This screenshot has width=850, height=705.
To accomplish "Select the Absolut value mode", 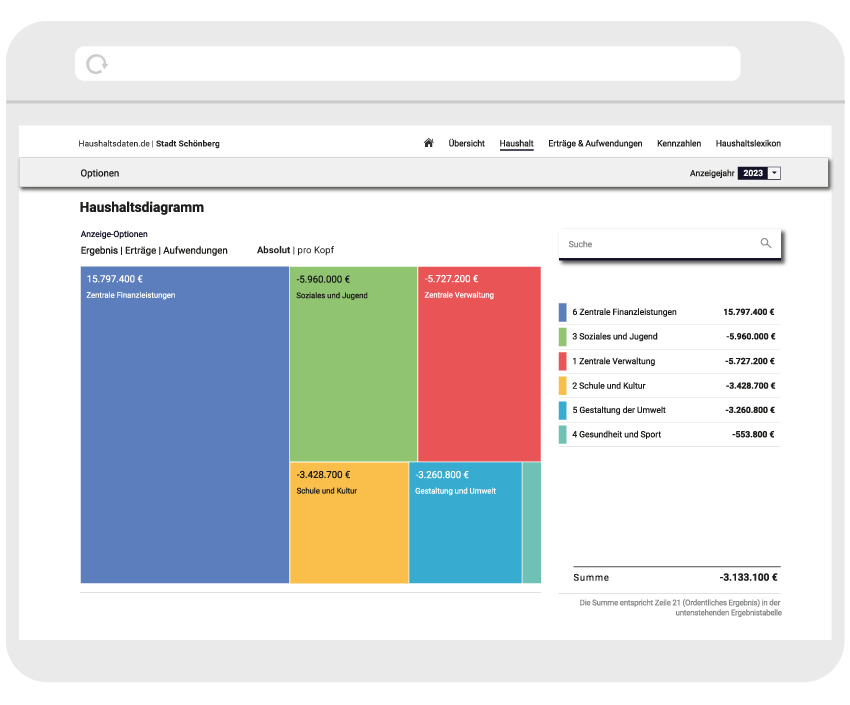I will pyautogui.click(x=273, y=250).
